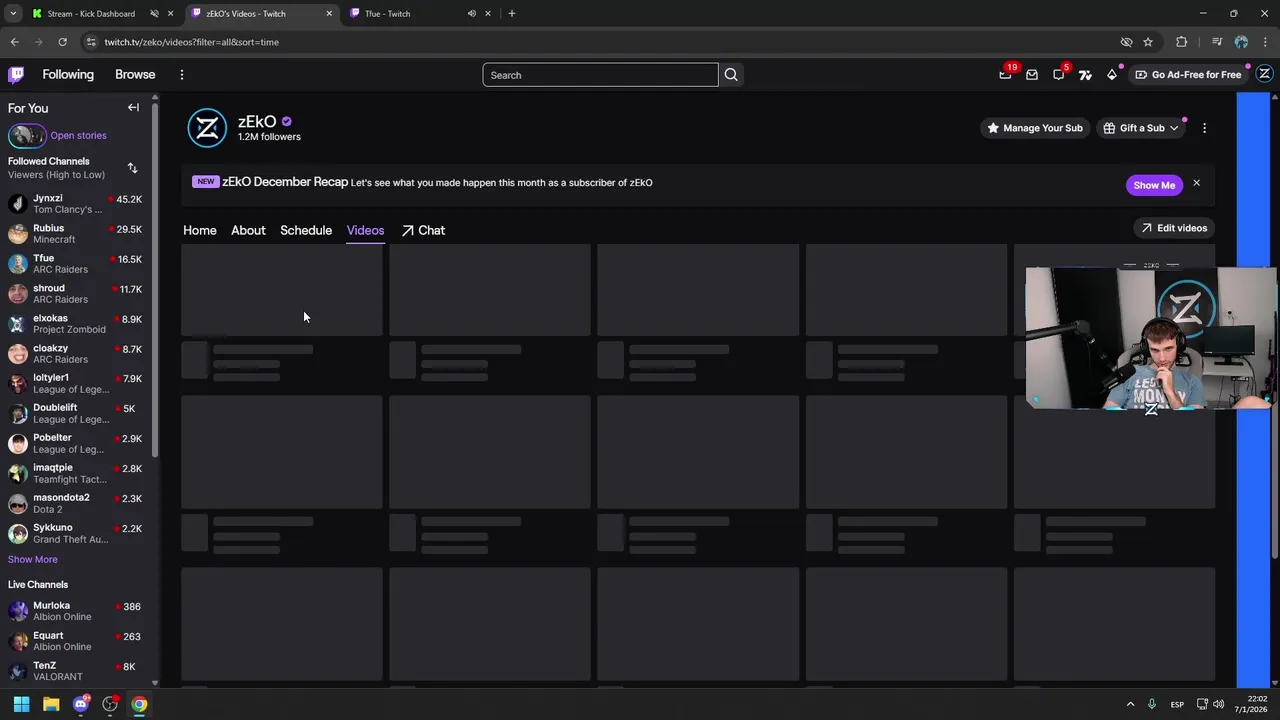
Task: Mute the Tfue Twitch tab audio
Action: pos(471,13)
